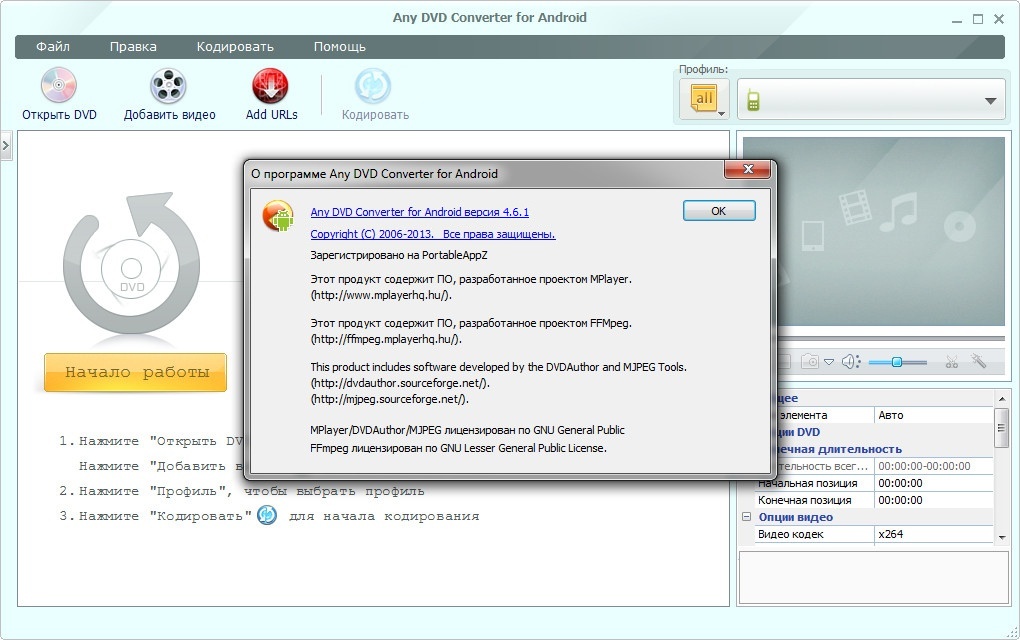Click the 'Зарегистрировано на PortableAppZ' text

[x=399, y=255]
